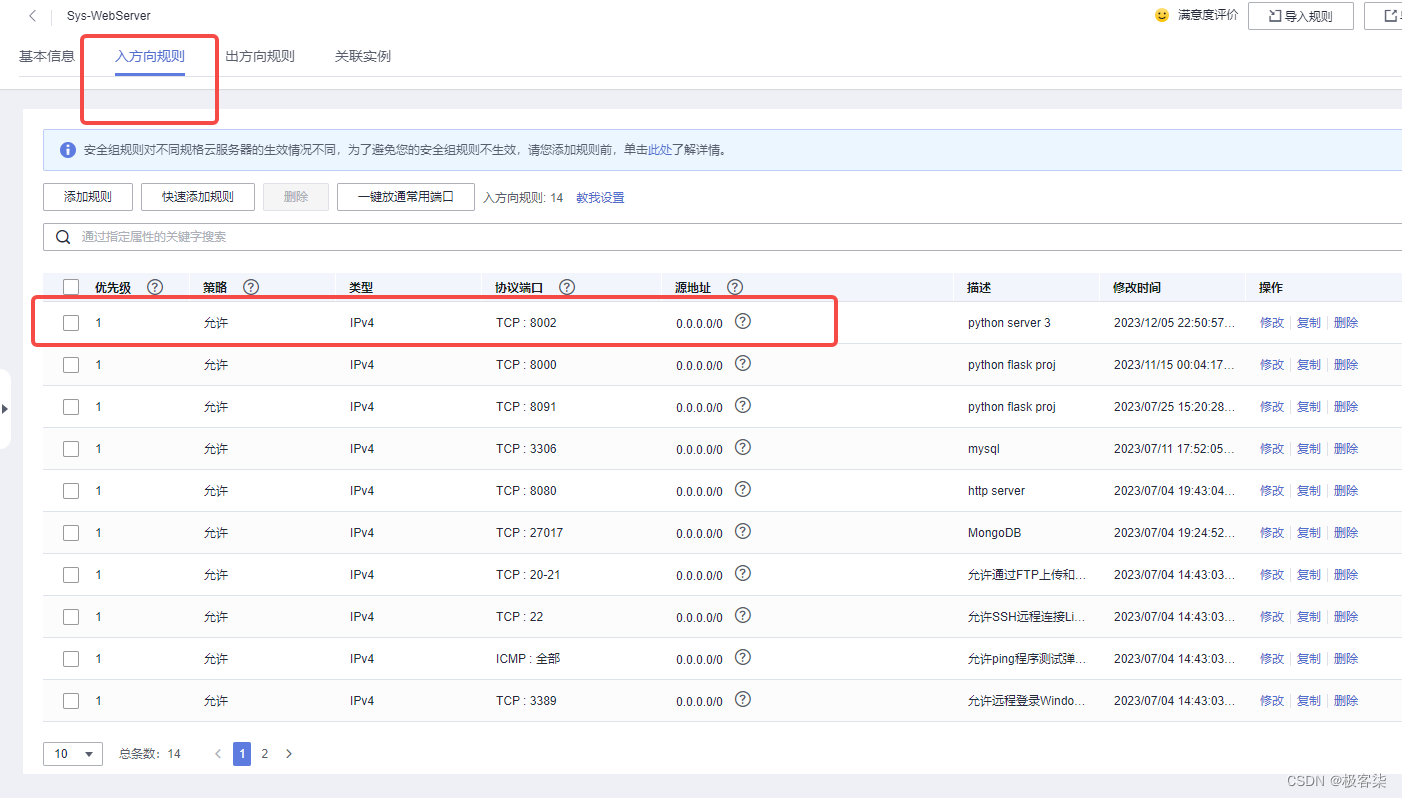
Task: Click source help icon in TCP : 8080 row
Action: (x=742, y=489)
